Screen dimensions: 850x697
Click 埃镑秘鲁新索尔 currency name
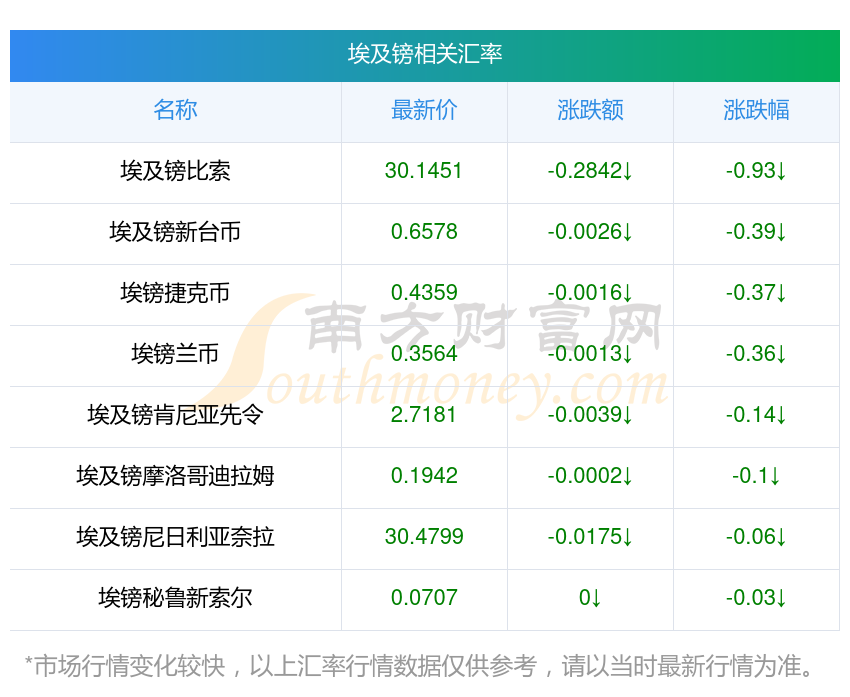(175, 598)
